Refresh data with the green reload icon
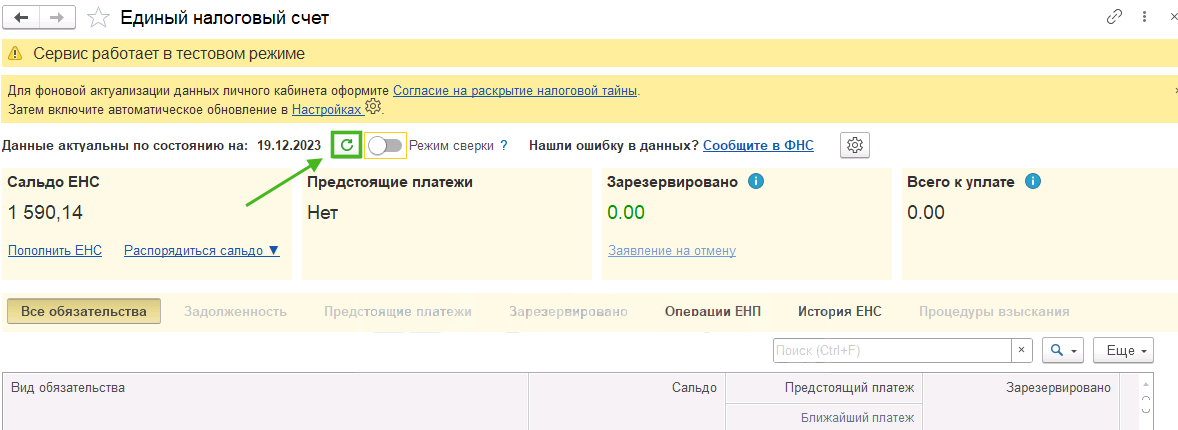 (x=346, y=145)
